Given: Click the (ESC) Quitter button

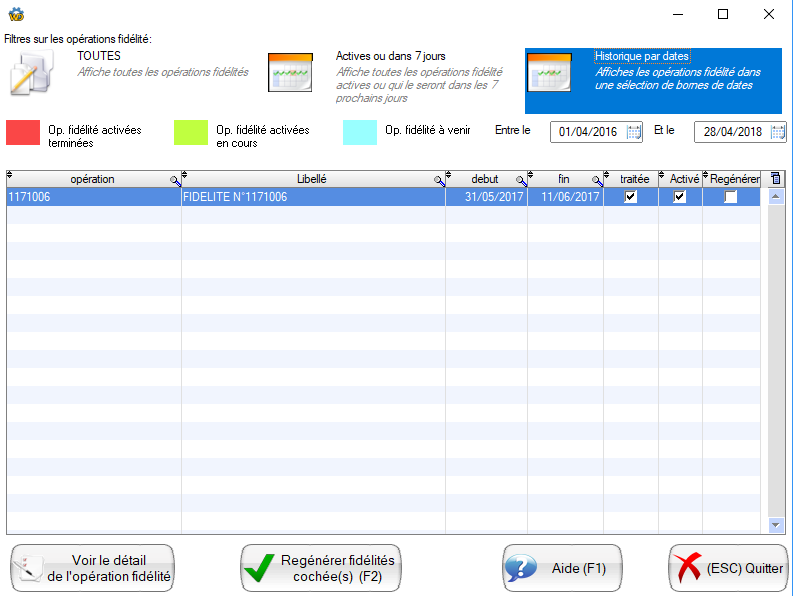Looking at the screenshot, I should (x=728, y=568).
